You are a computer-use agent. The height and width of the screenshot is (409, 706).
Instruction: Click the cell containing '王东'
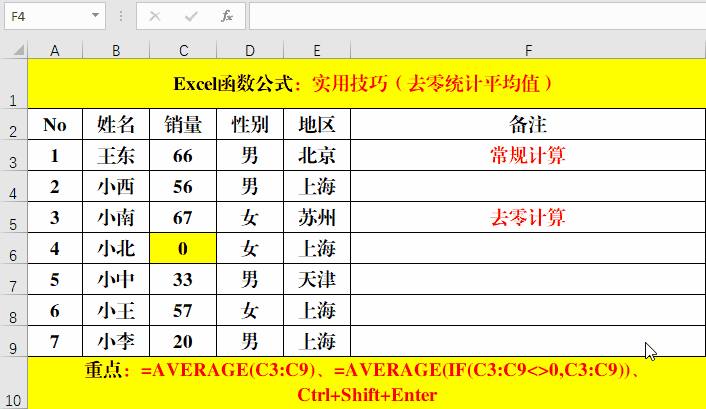[116, 155]
